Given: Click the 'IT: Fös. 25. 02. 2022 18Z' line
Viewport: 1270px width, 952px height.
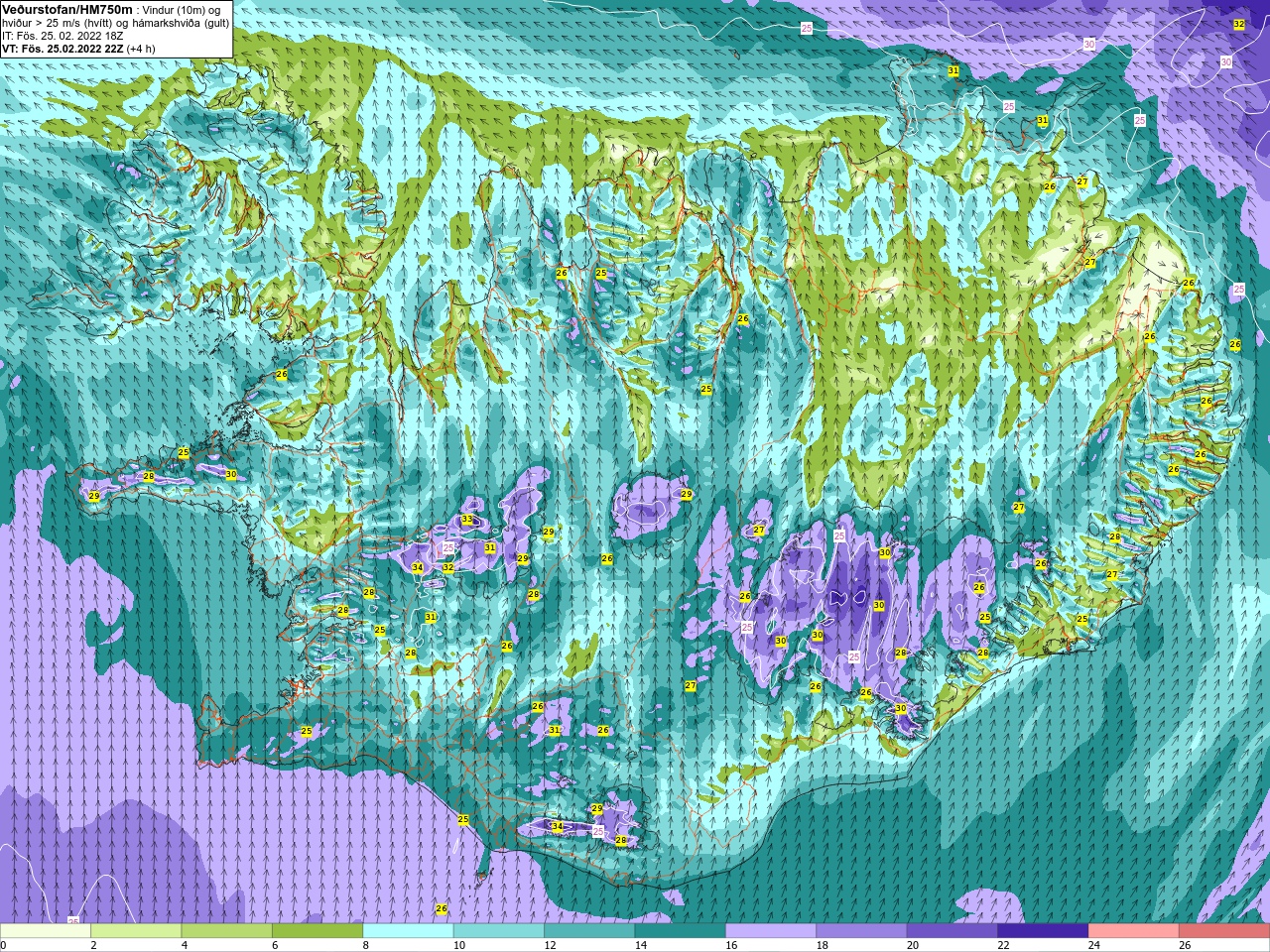Looking at the screenshot, I should point(63,36).
